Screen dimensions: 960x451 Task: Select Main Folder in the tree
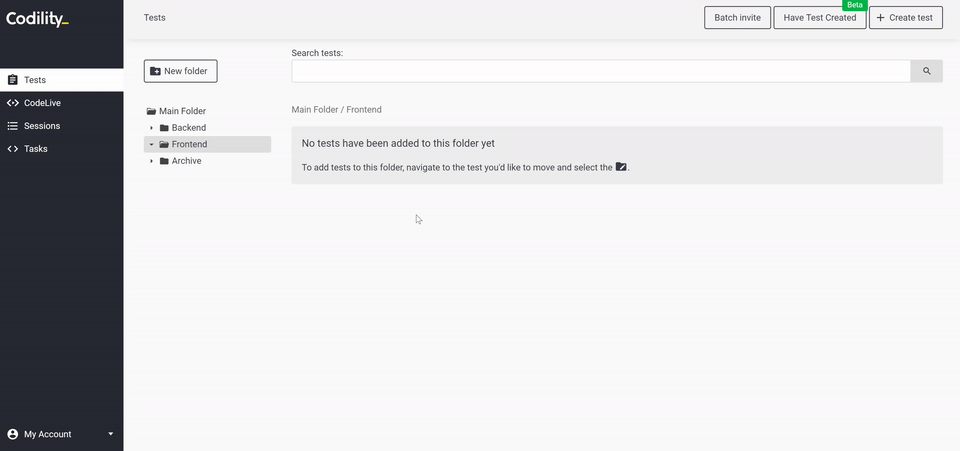point(182,111)
